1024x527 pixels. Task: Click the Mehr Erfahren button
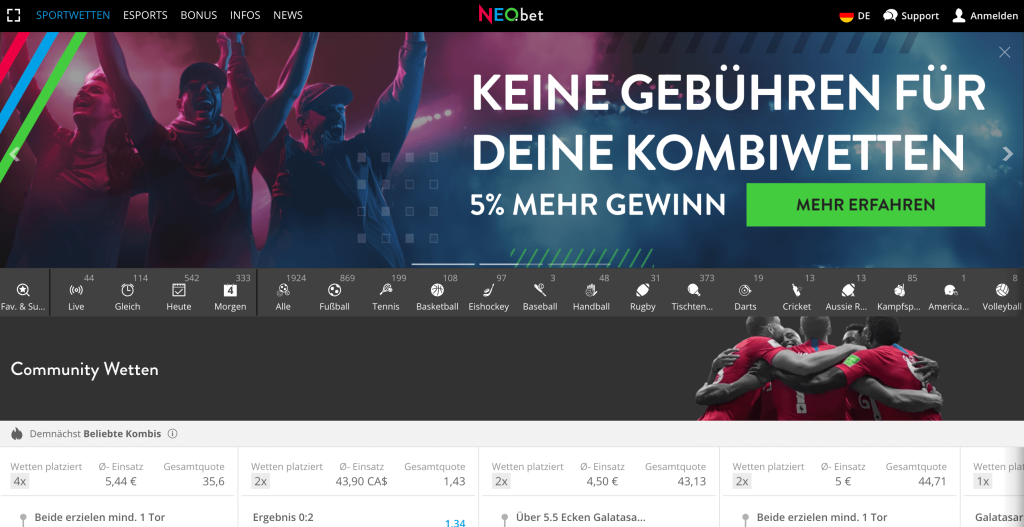(865, 204)
